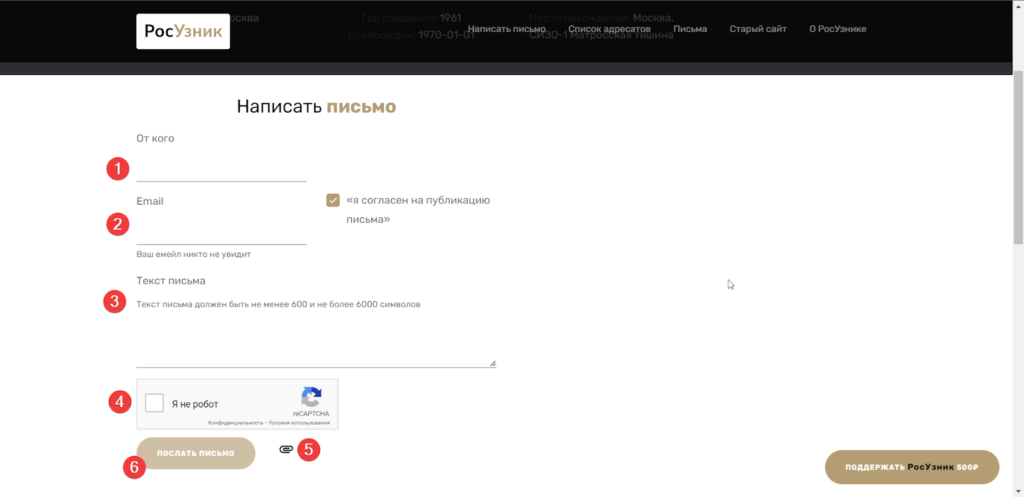Screen dimensions: 1024x497
Task: Click the letter text area resize handle
Action: tap(492, 364)
